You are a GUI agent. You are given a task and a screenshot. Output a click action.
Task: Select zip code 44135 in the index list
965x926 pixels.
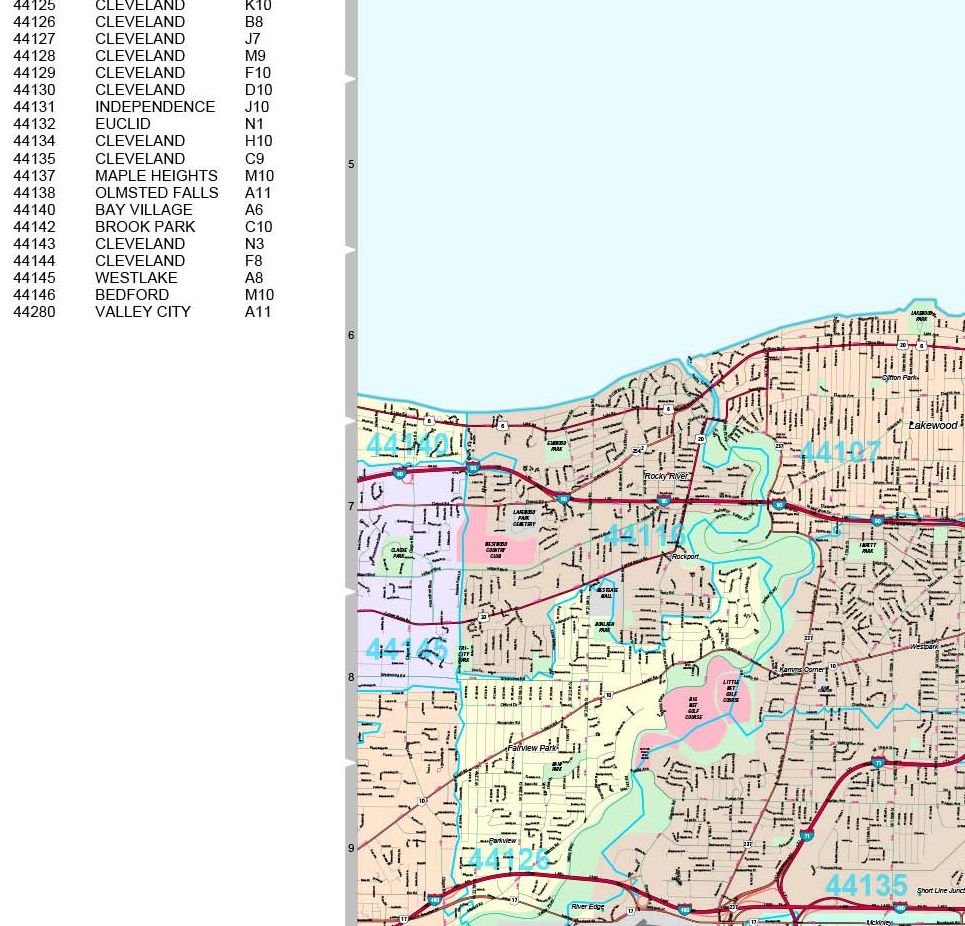[x=34, y=159]
